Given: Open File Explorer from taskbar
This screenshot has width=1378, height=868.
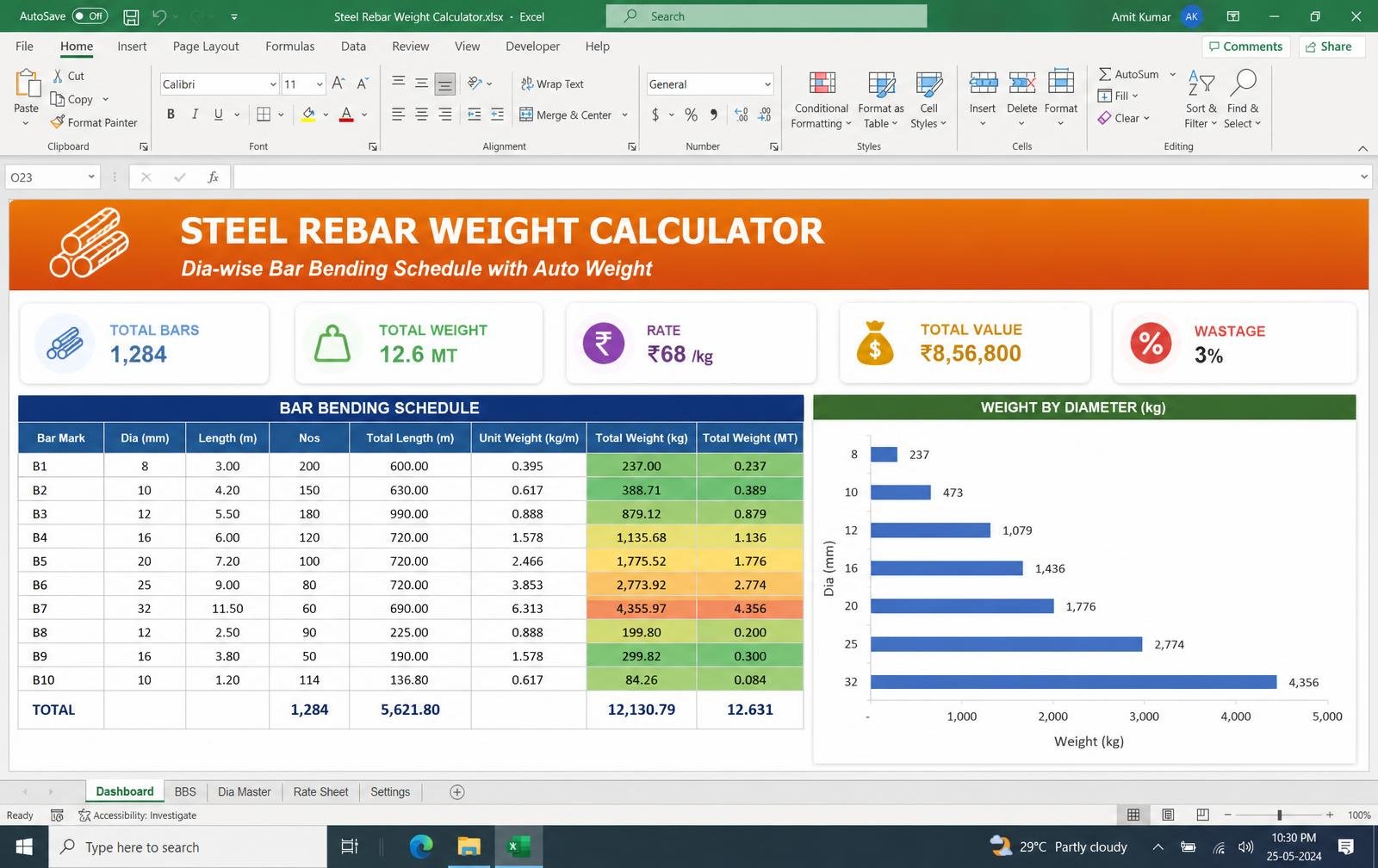Looking at the screenshot, I should [x=469, y=847].
